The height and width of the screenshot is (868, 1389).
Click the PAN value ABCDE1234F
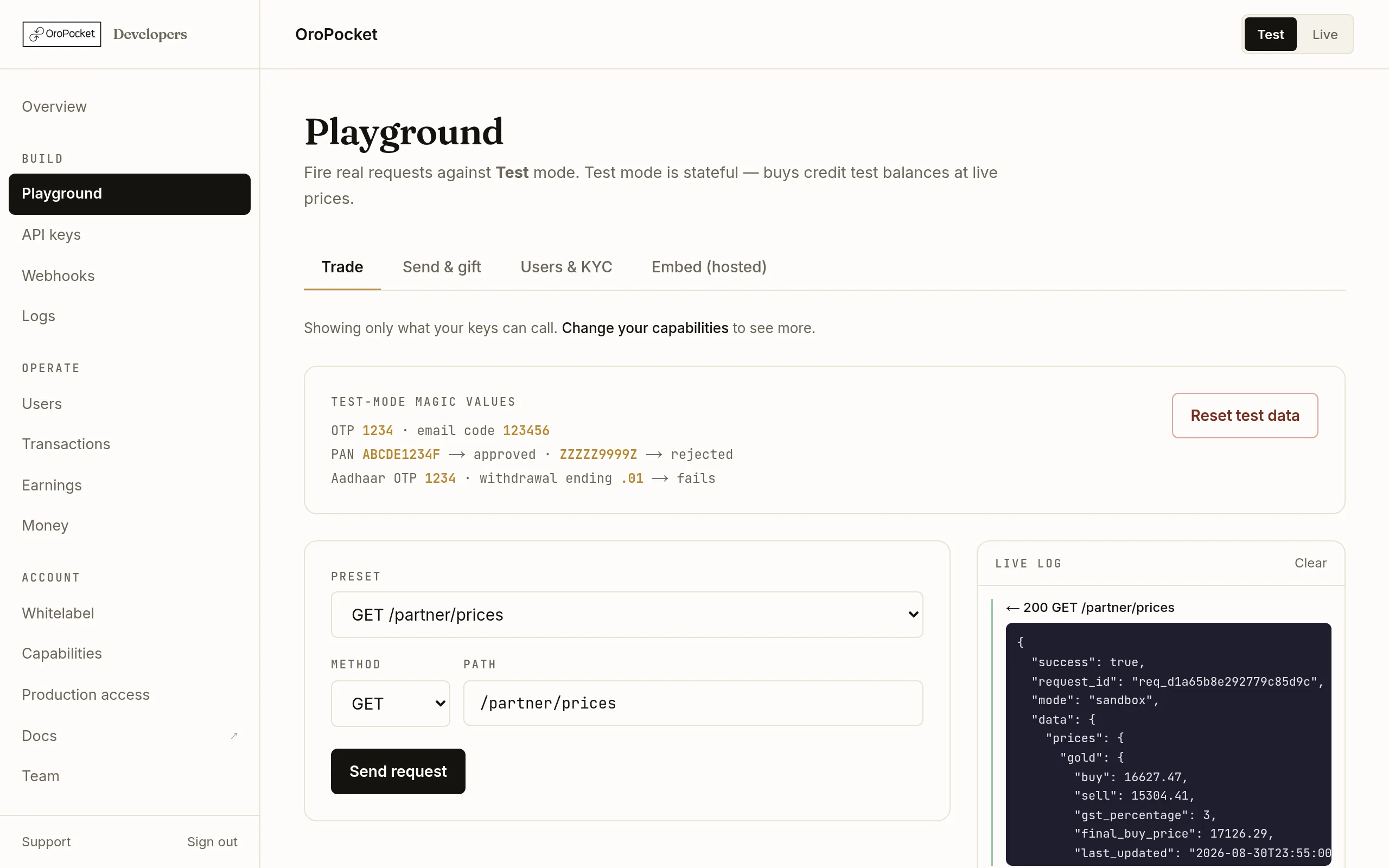coord(401,455)
